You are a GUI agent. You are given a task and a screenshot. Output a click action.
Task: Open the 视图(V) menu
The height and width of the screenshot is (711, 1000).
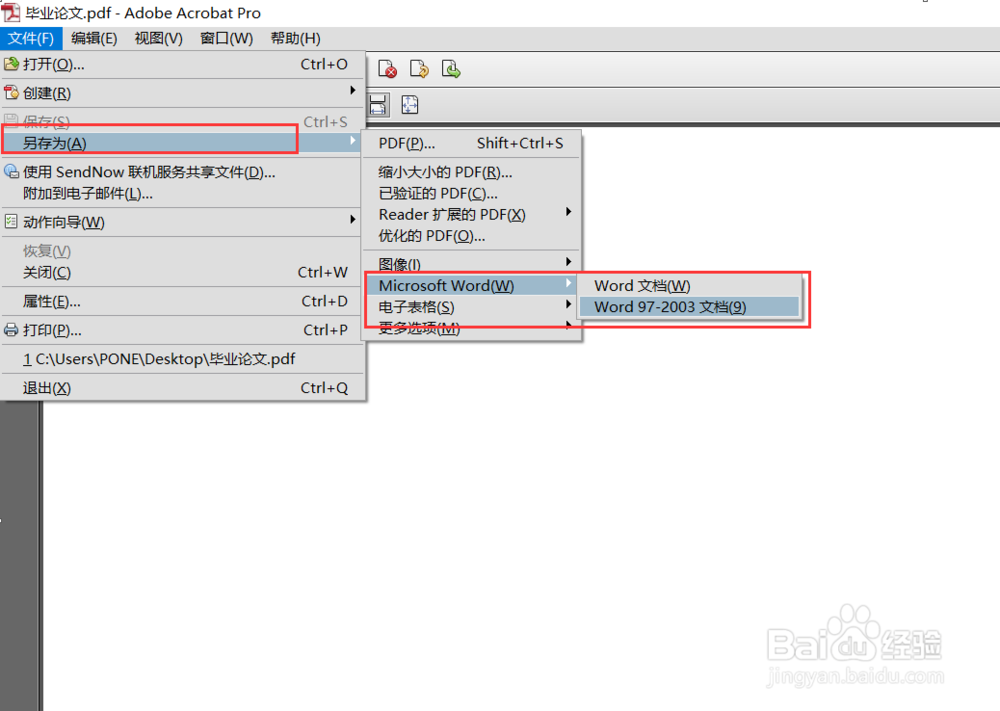click(159, 38)
